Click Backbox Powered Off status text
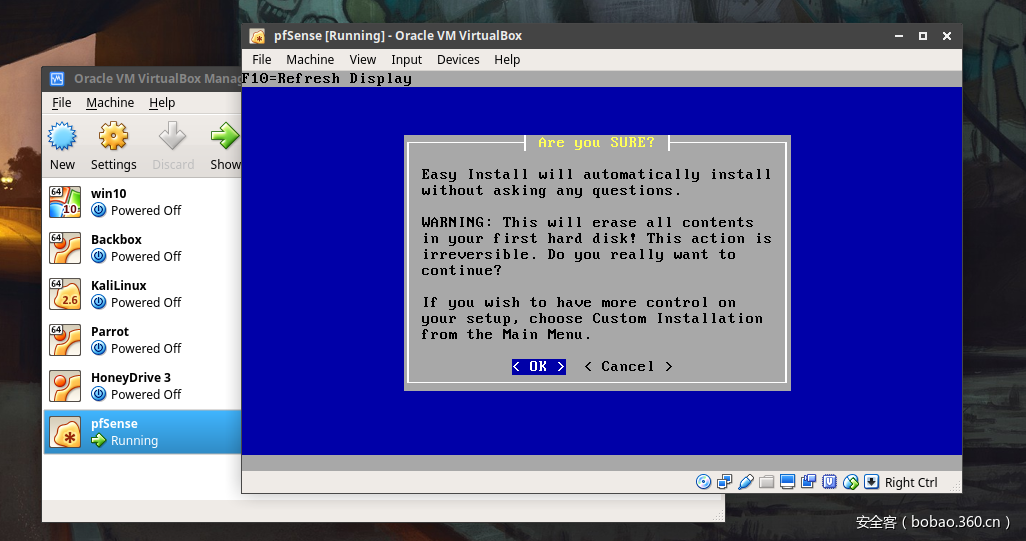1026x541 pixels. [146, 256]
